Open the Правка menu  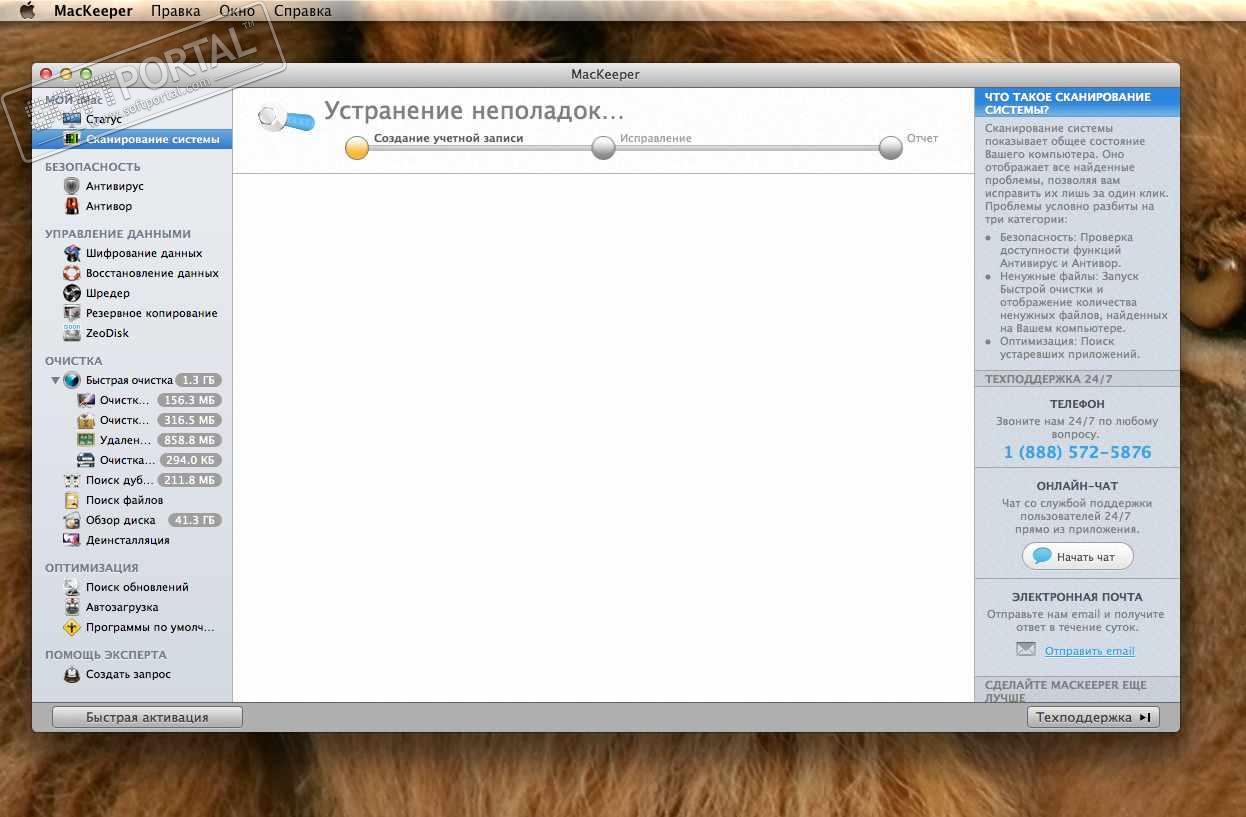click(x=176, y=11)
